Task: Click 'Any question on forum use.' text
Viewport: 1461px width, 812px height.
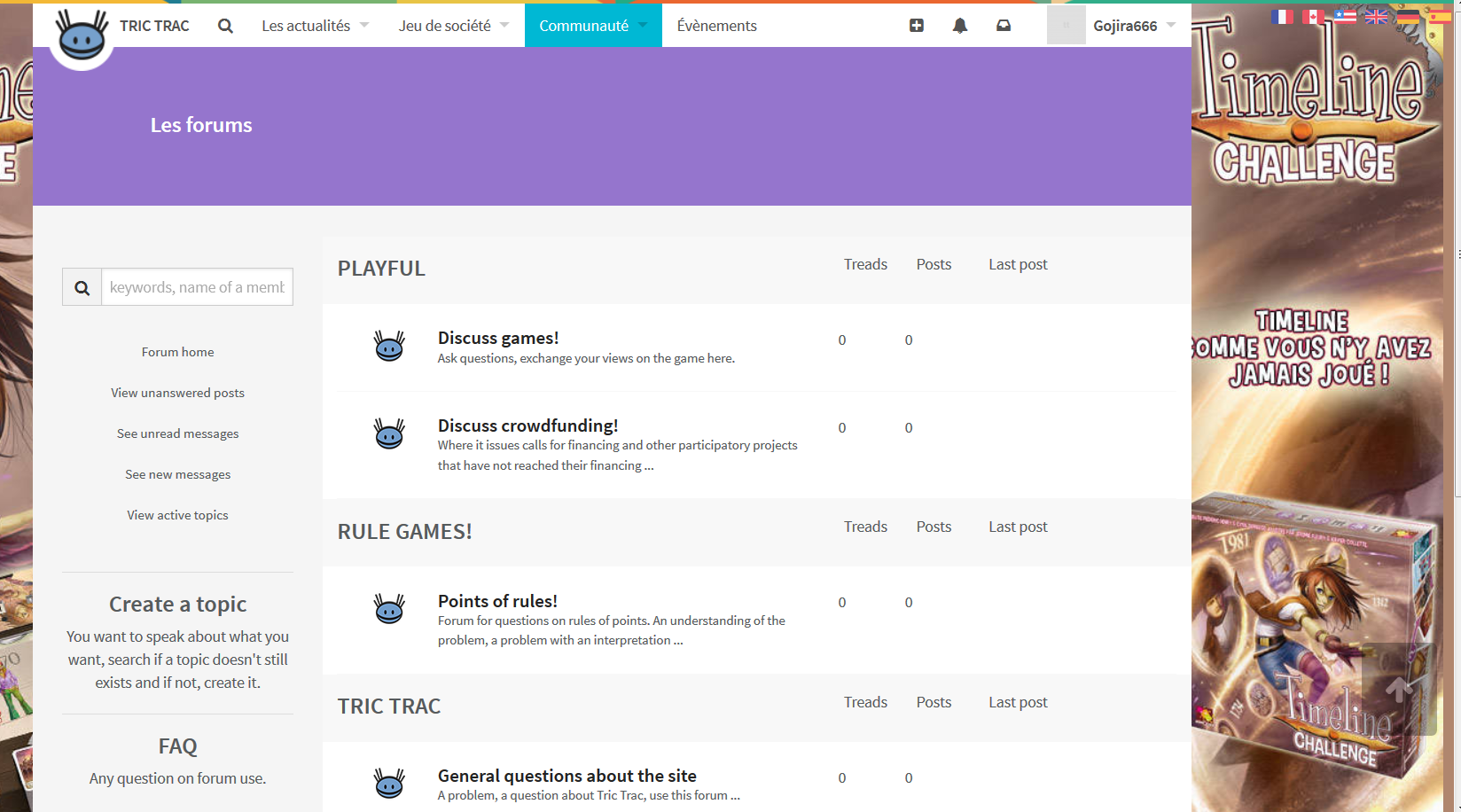Action: [x=178, y=778]
